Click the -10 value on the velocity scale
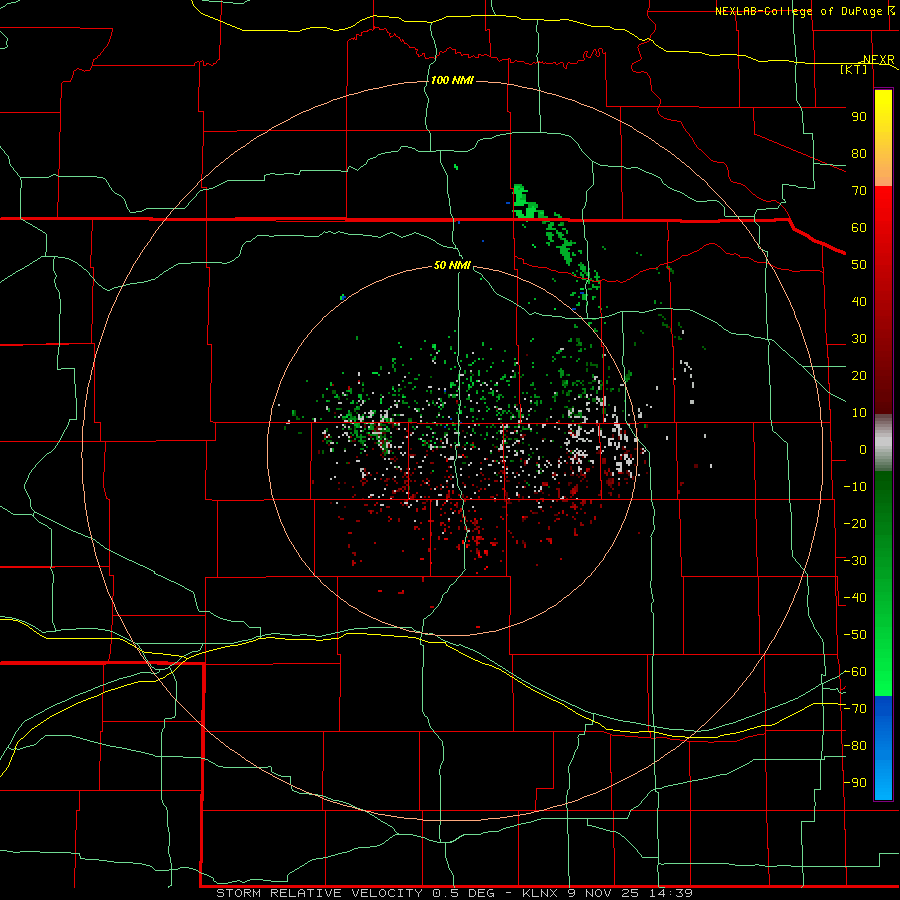The width and height of the screenshot is (900, 900). [855, 487]
